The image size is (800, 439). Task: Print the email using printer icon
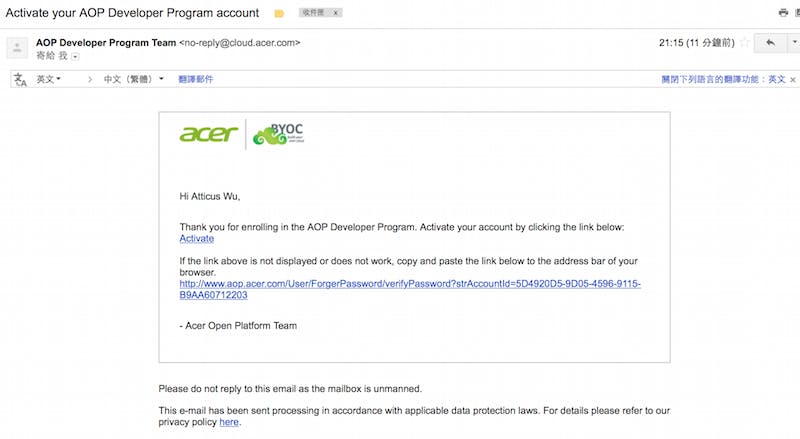[x=783, y=13]
